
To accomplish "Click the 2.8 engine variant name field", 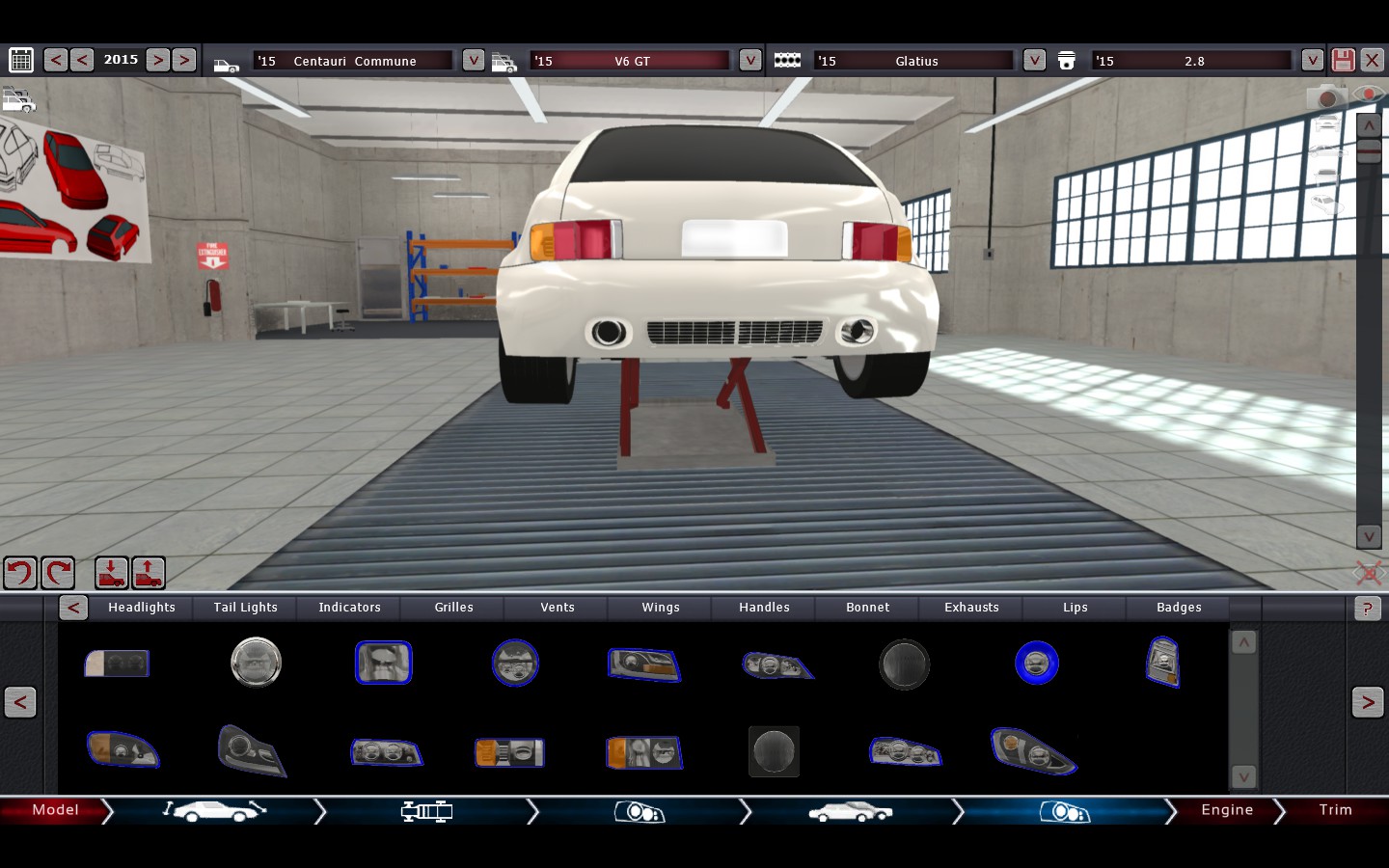I will click(x=1192, y=61).
